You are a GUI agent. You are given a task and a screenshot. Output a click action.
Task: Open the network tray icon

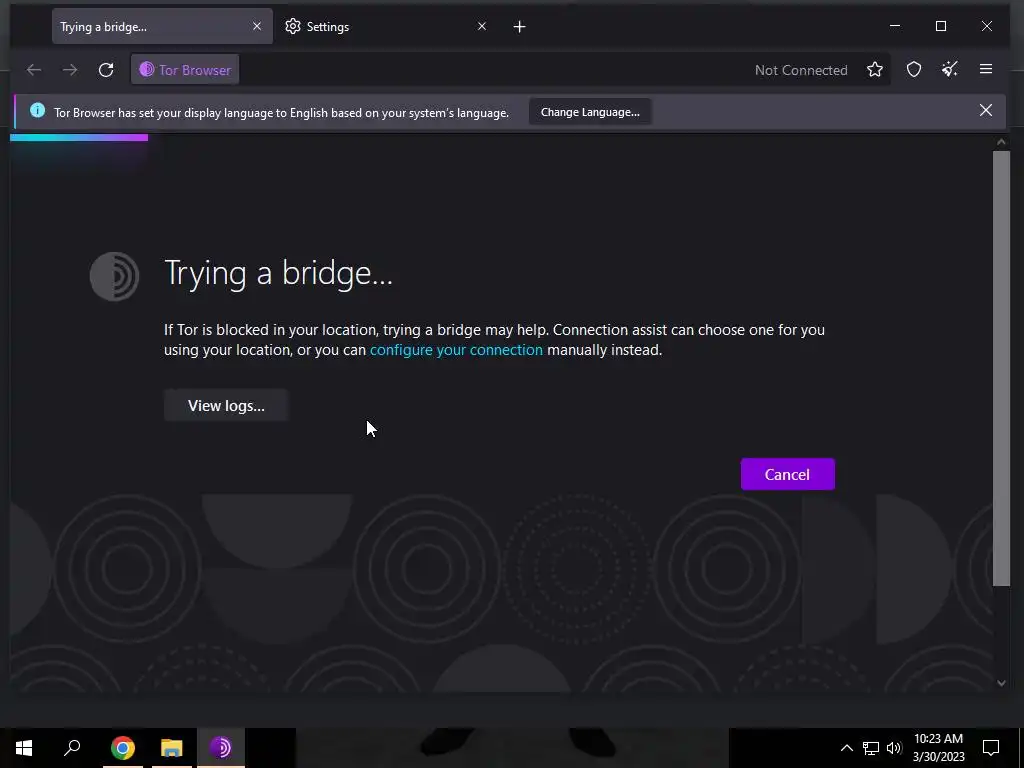871,748
